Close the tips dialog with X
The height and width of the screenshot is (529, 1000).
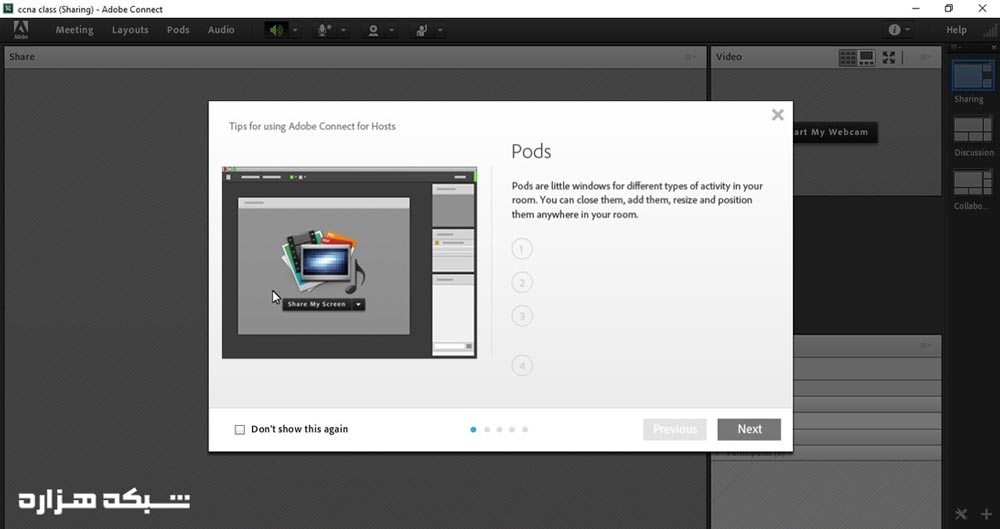click(x=777, y=115)
